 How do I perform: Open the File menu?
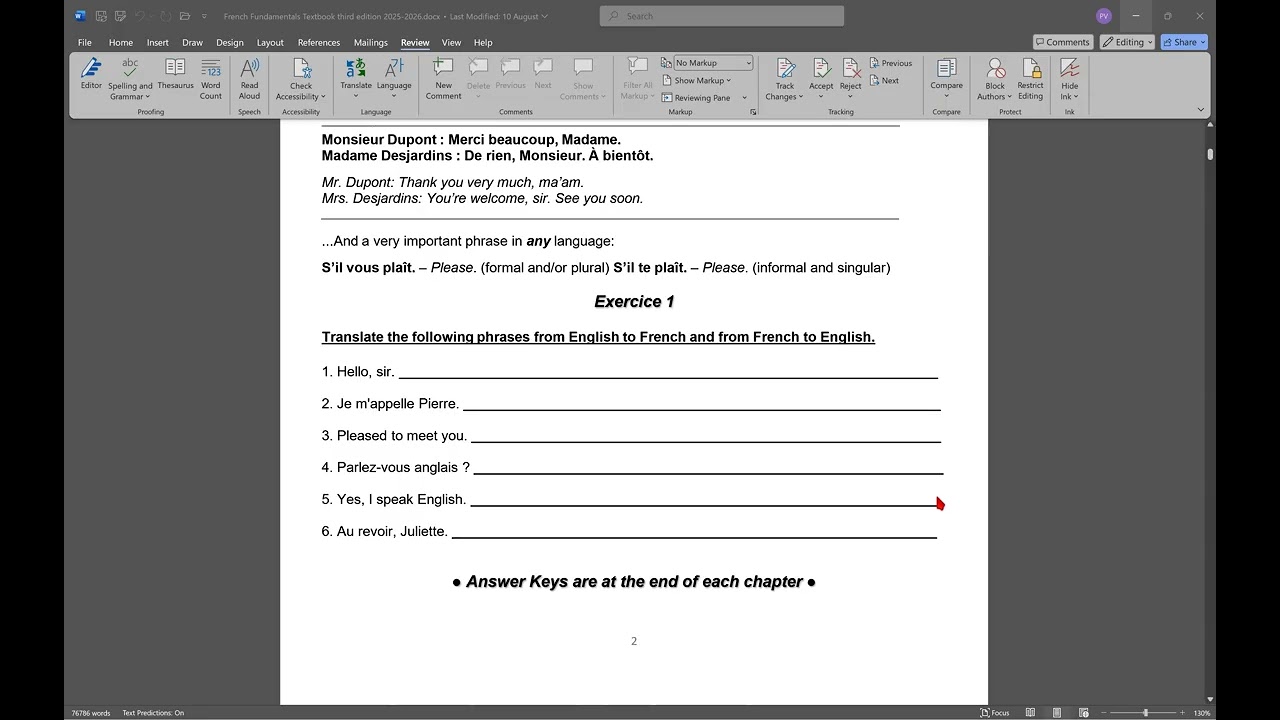coord(85,43)
